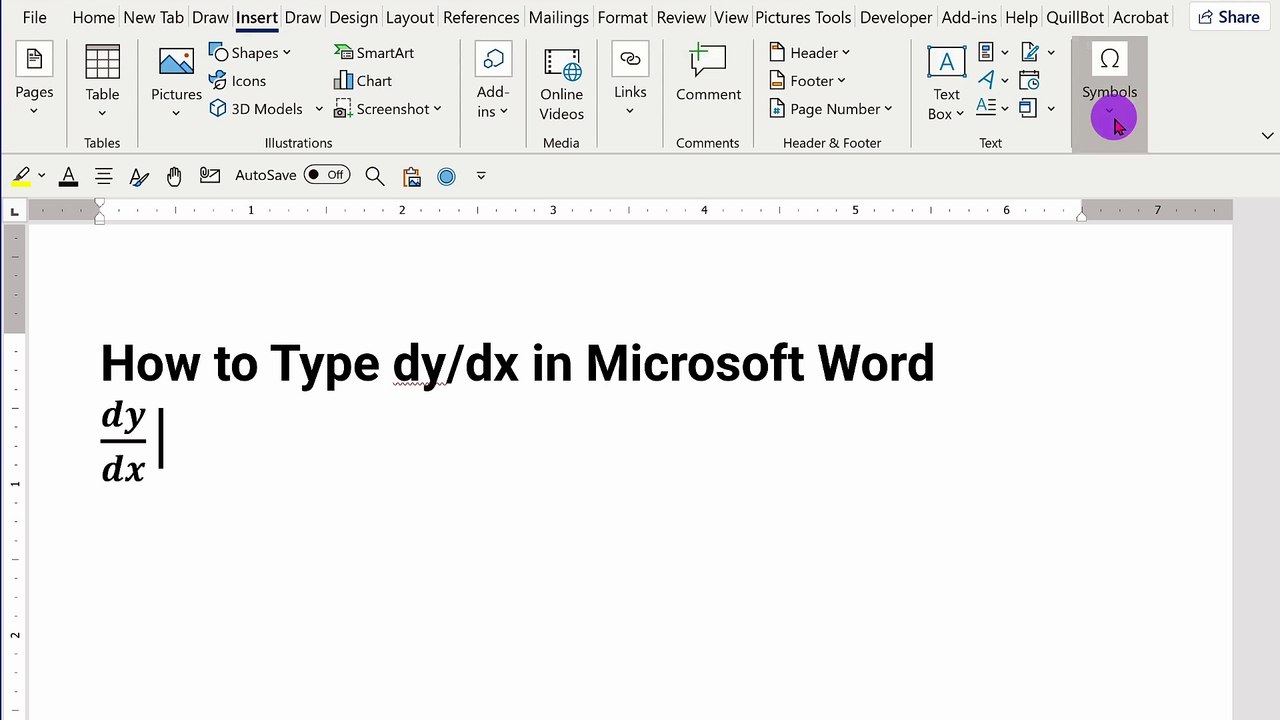
Task: Insert Date and Time
Action: [x=1029, y=80]
